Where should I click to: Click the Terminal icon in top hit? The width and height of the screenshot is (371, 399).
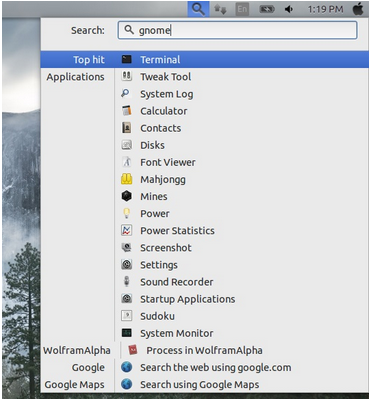[x=127, y=60]
